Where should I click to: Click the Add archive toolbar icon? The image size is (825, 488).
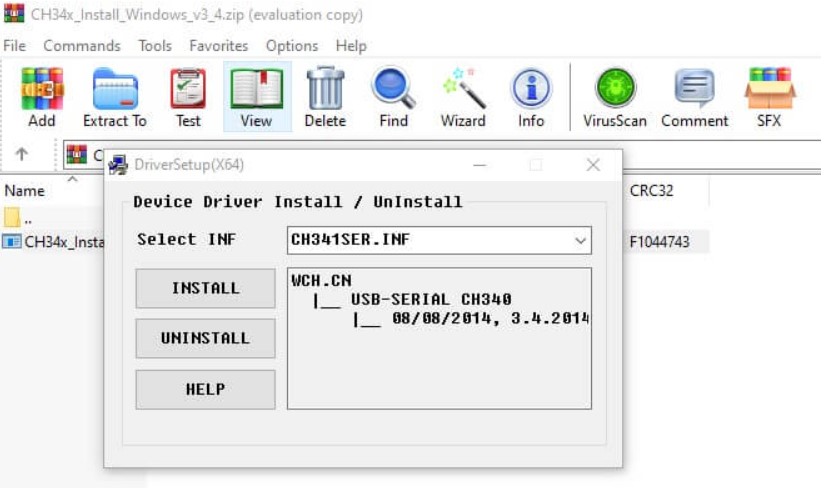[x=42, y=97]
